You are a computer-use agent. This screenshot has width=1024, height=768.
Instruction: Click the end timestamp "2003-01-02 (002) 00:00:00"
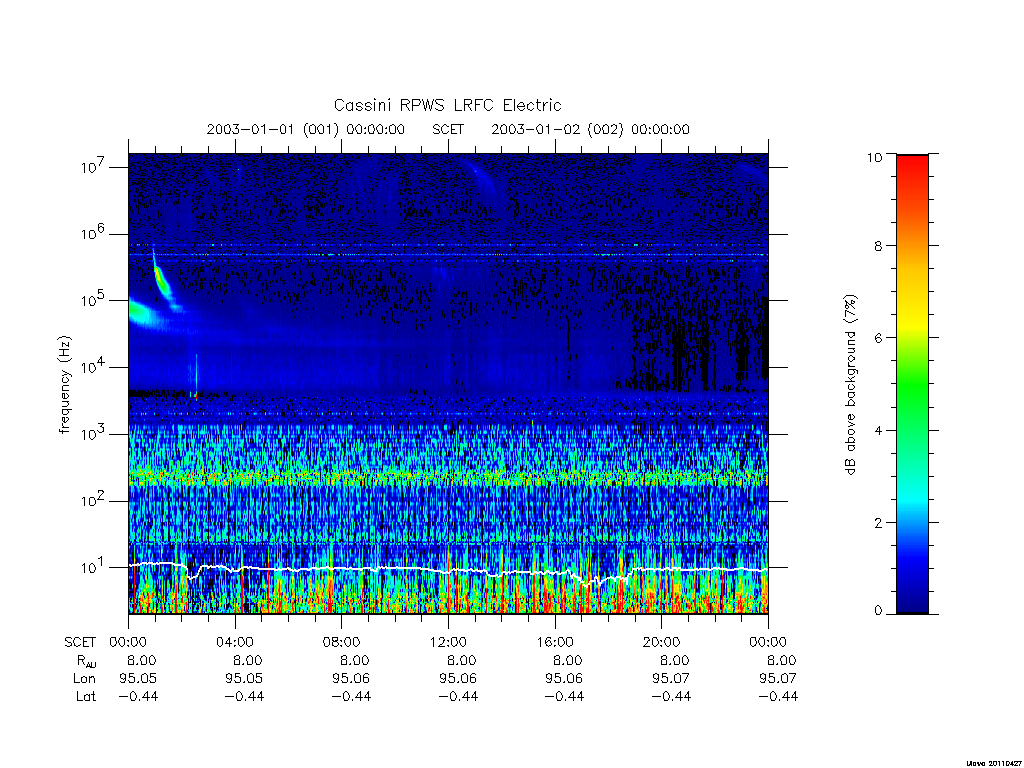click(x=590, y=129)
